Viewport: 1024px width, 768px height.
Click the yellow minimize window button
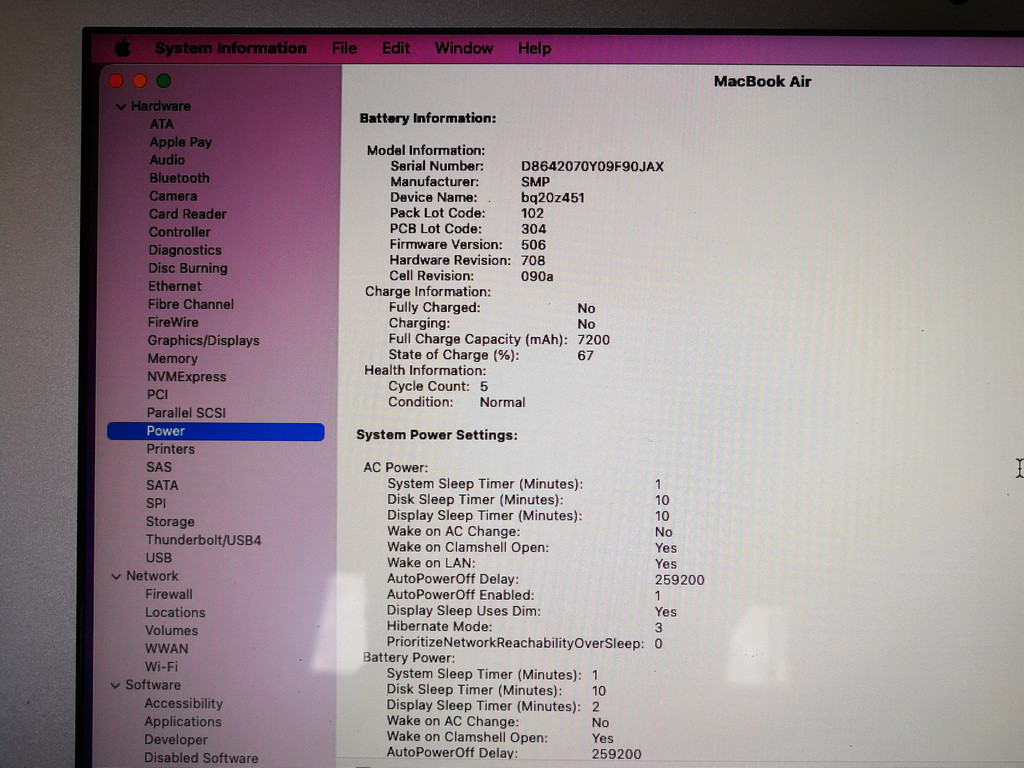(140, 81)
